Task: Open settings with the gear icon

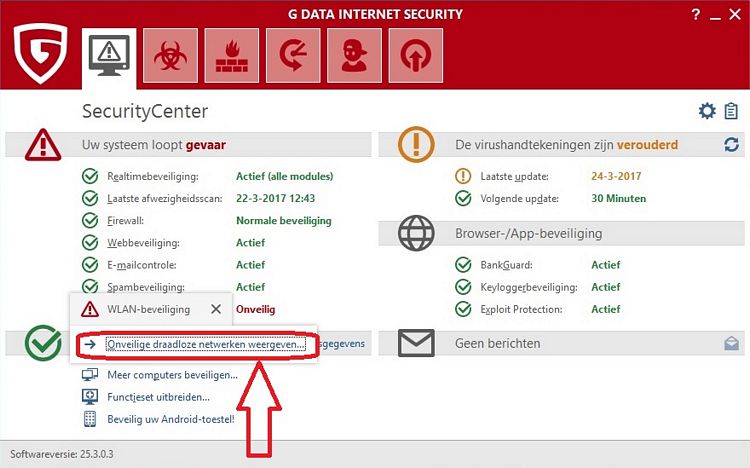Action: 707,111
